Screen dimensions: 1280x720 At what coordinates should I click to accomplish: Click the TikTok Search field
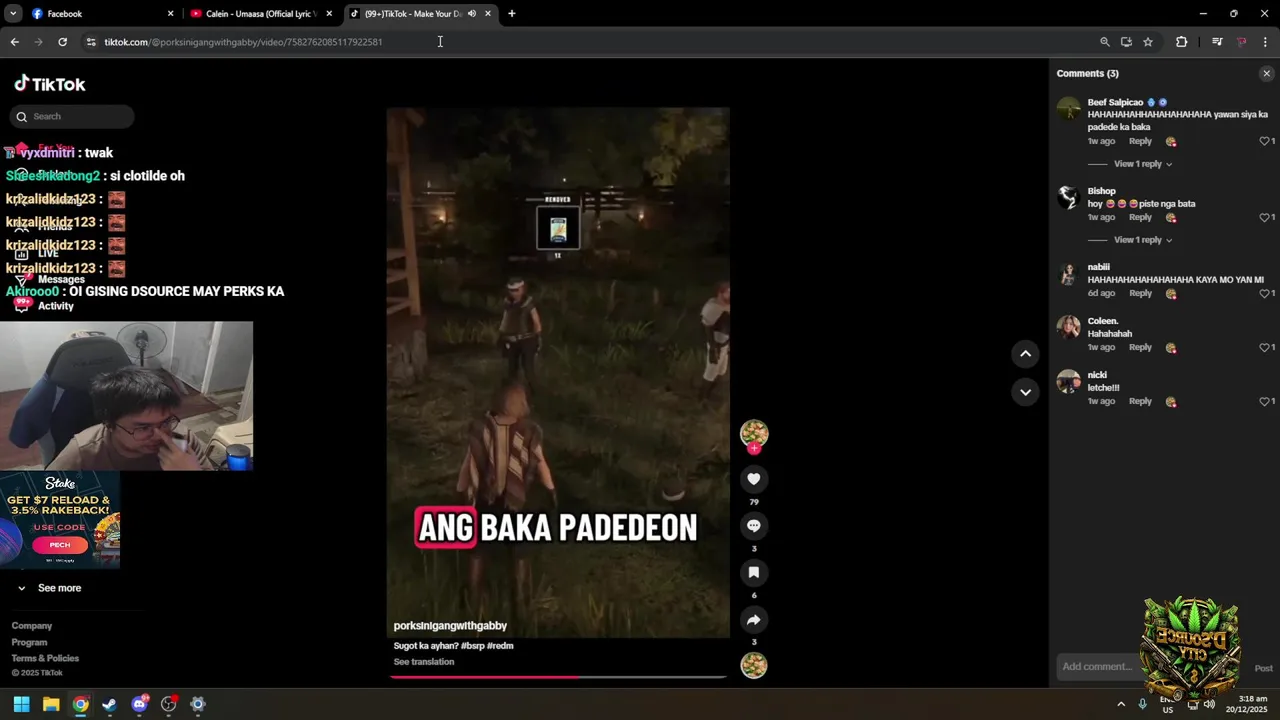point(72,117)
